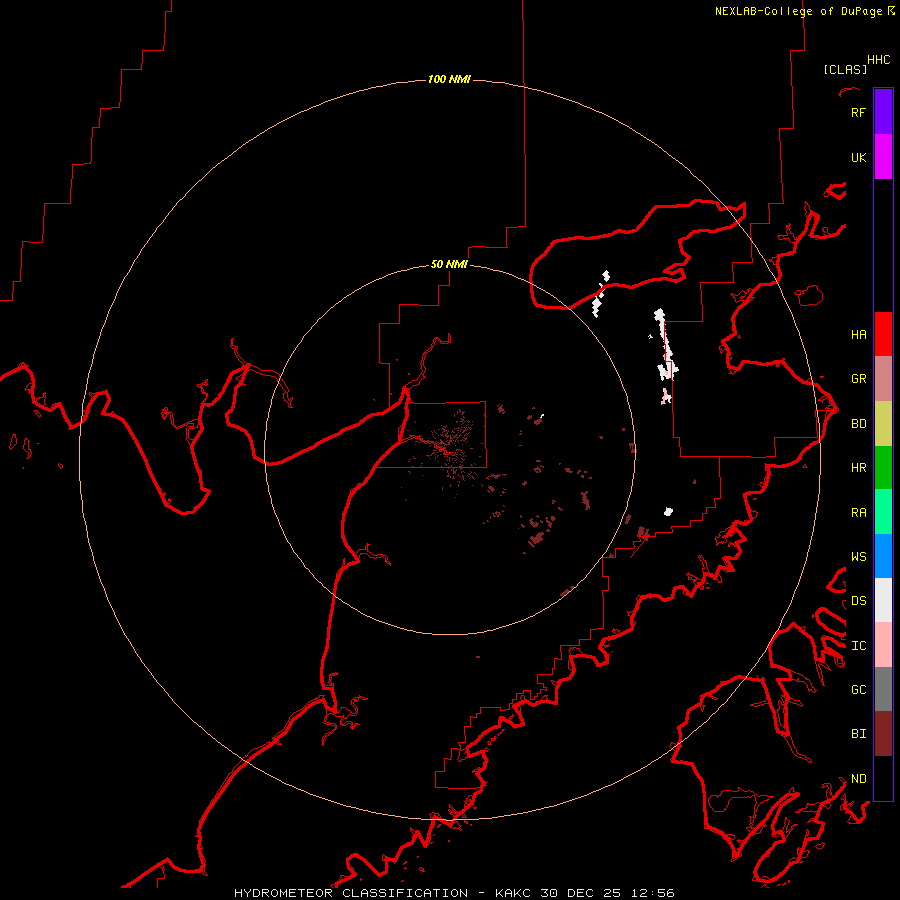Screen dimensions: 900x900
Task: Click the KAKC station identifier
Action: click(513, 893)
